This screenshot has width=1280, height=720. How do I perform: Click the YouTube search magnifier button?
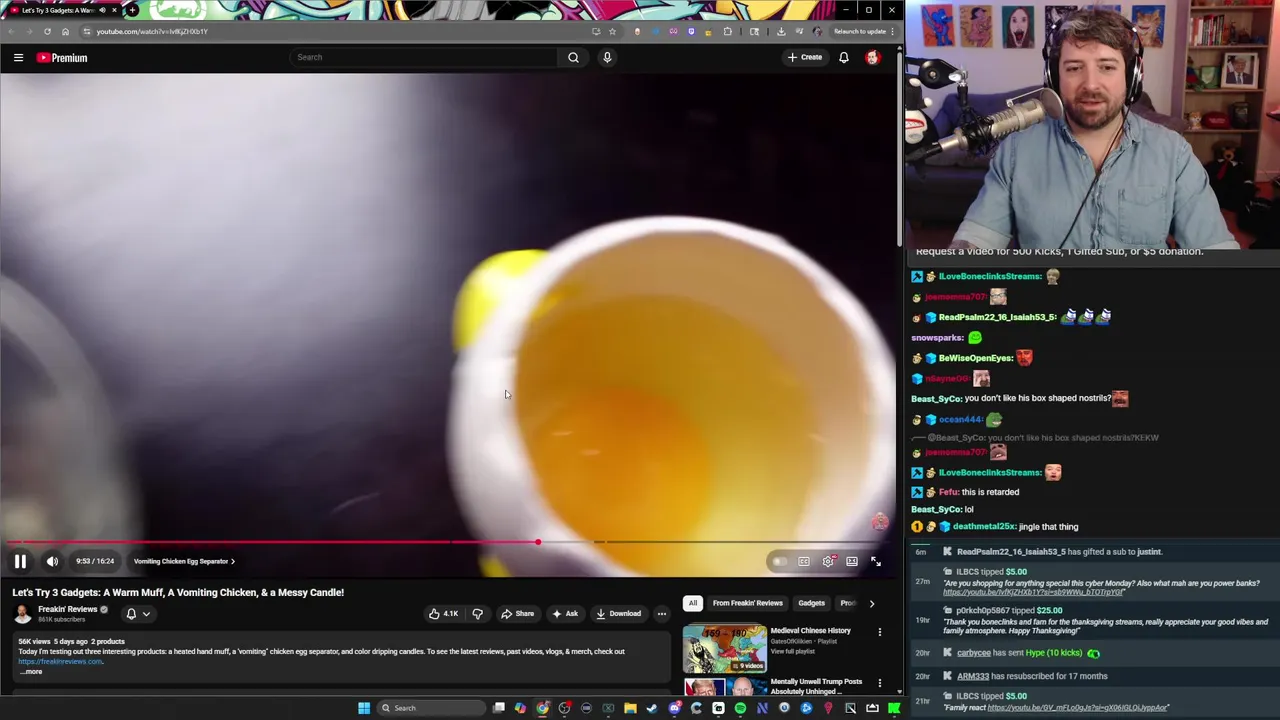[x=573, y=57]
